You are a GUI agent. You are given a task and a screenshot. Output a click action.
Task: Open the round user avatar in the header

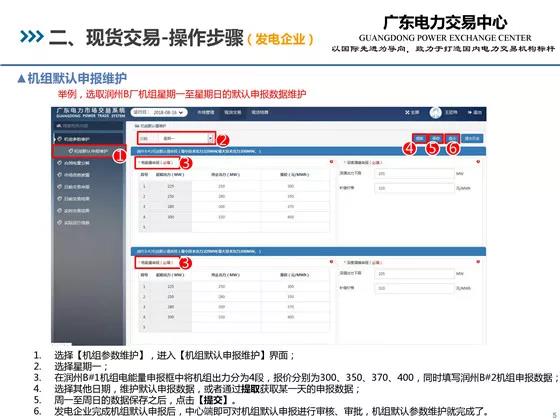(435, 112)
